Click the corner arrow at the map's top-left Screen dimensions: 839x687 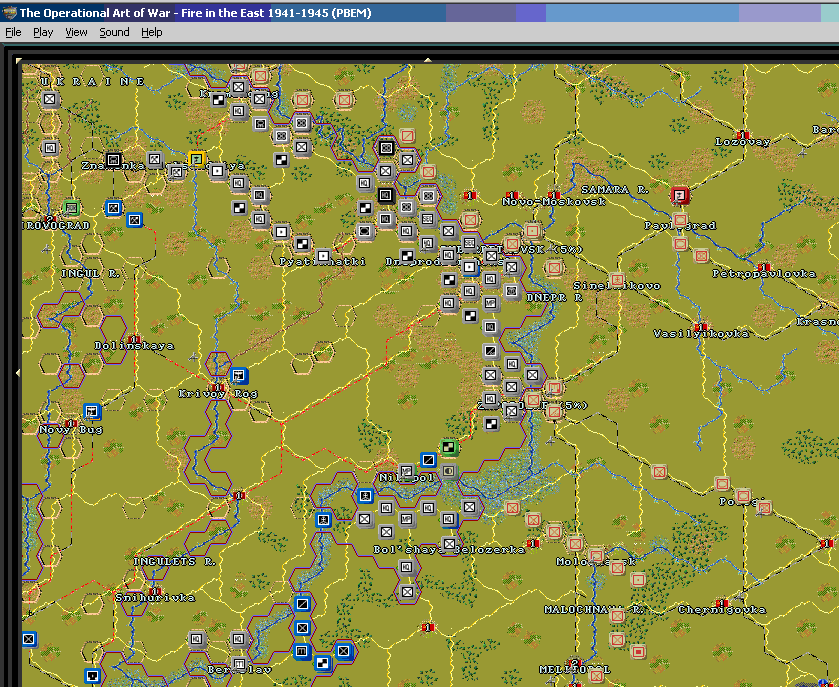[x=19, y=60]
